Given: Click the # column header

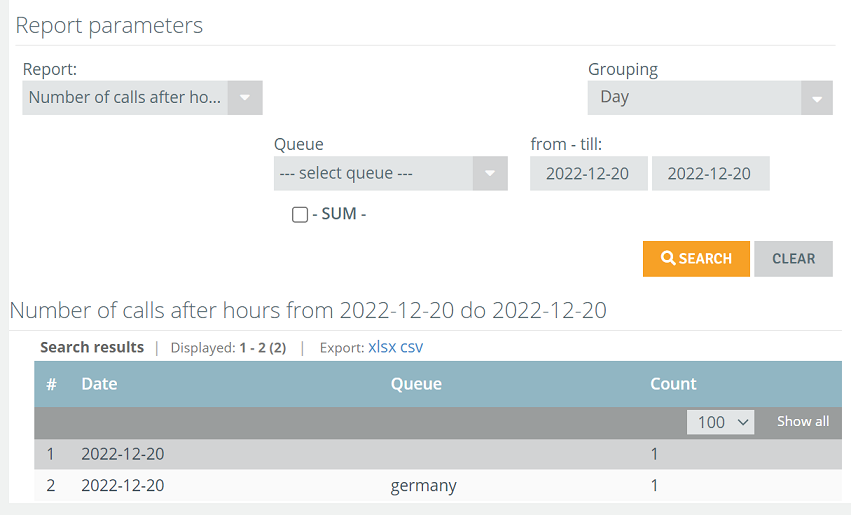Looking at the screenshot, I should 52,384.
